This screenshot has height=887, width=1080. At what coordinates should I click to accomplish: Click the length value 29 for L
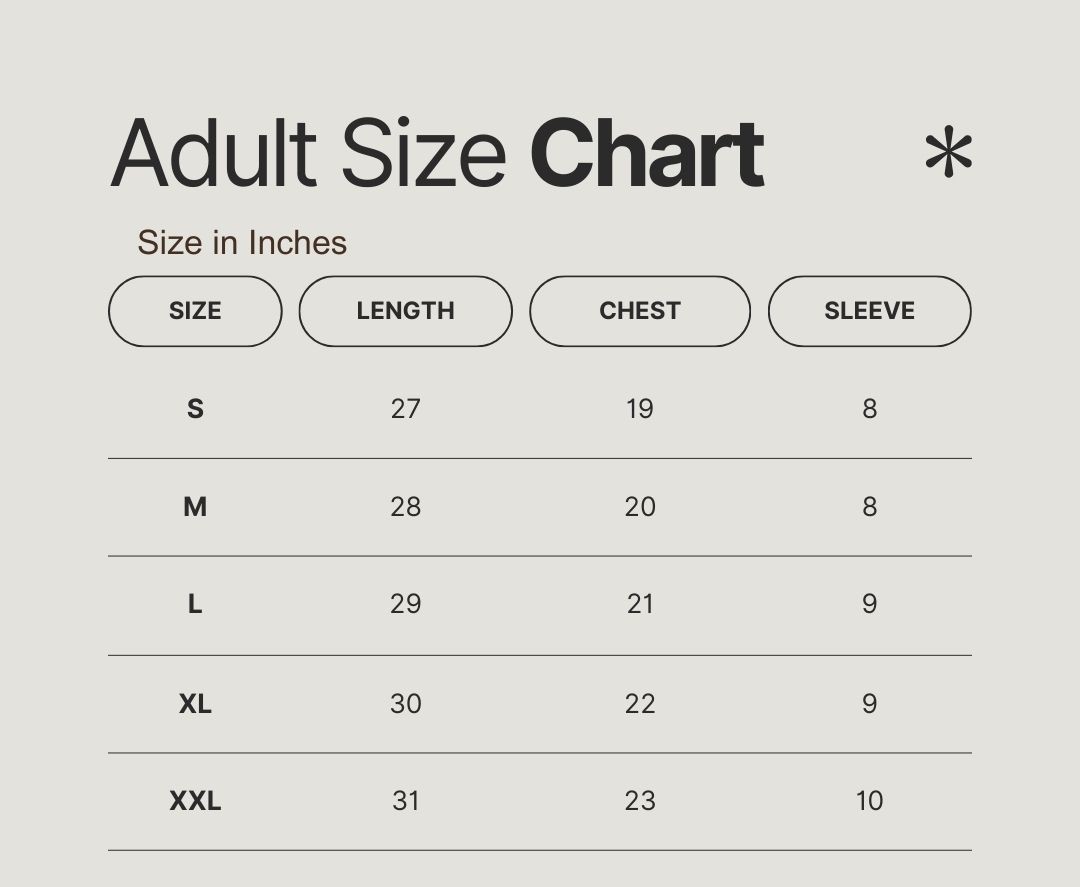405,604
